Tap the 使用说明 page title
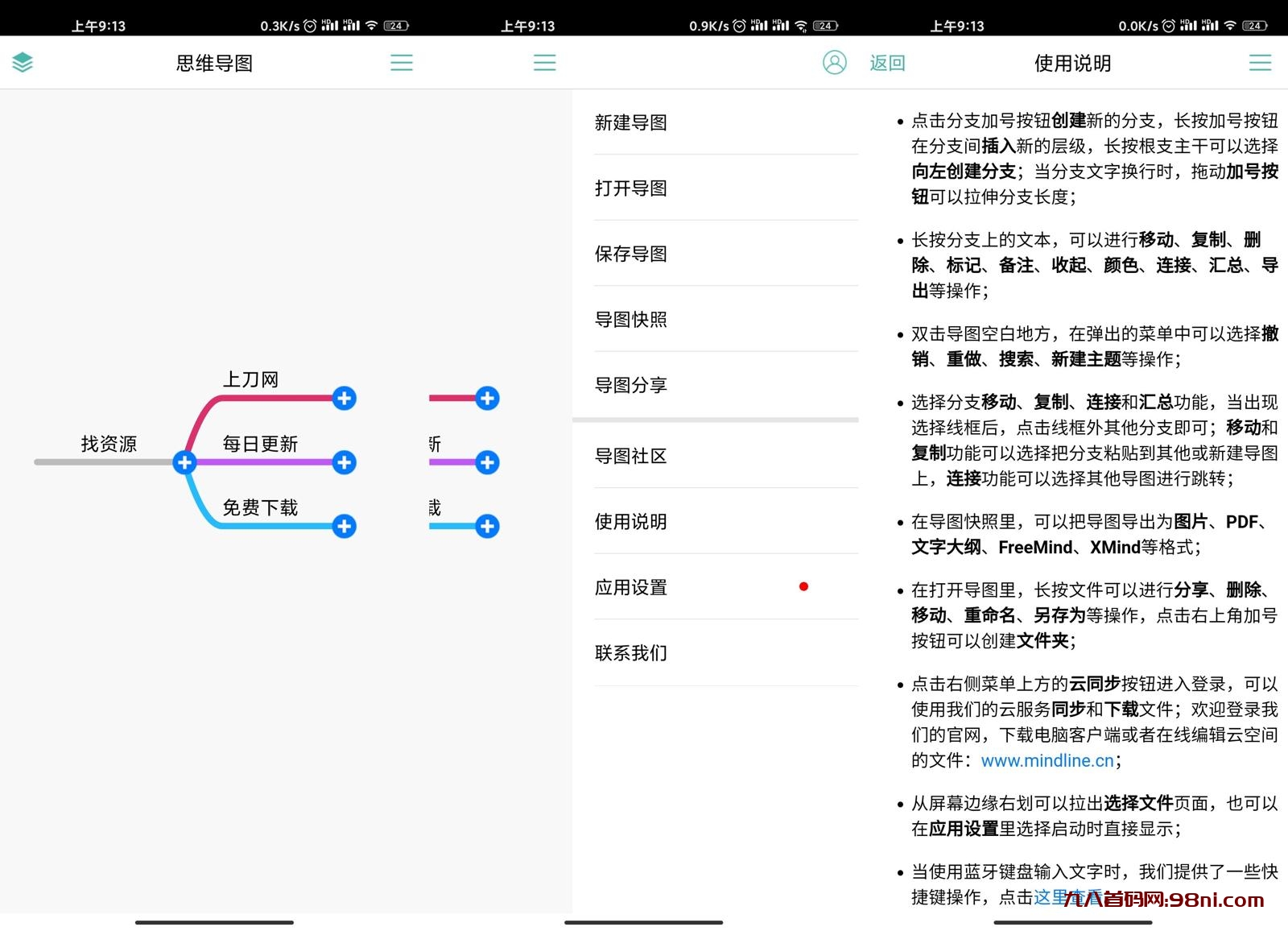Screen dimensions: 1288x931 tap(1072, 63)
